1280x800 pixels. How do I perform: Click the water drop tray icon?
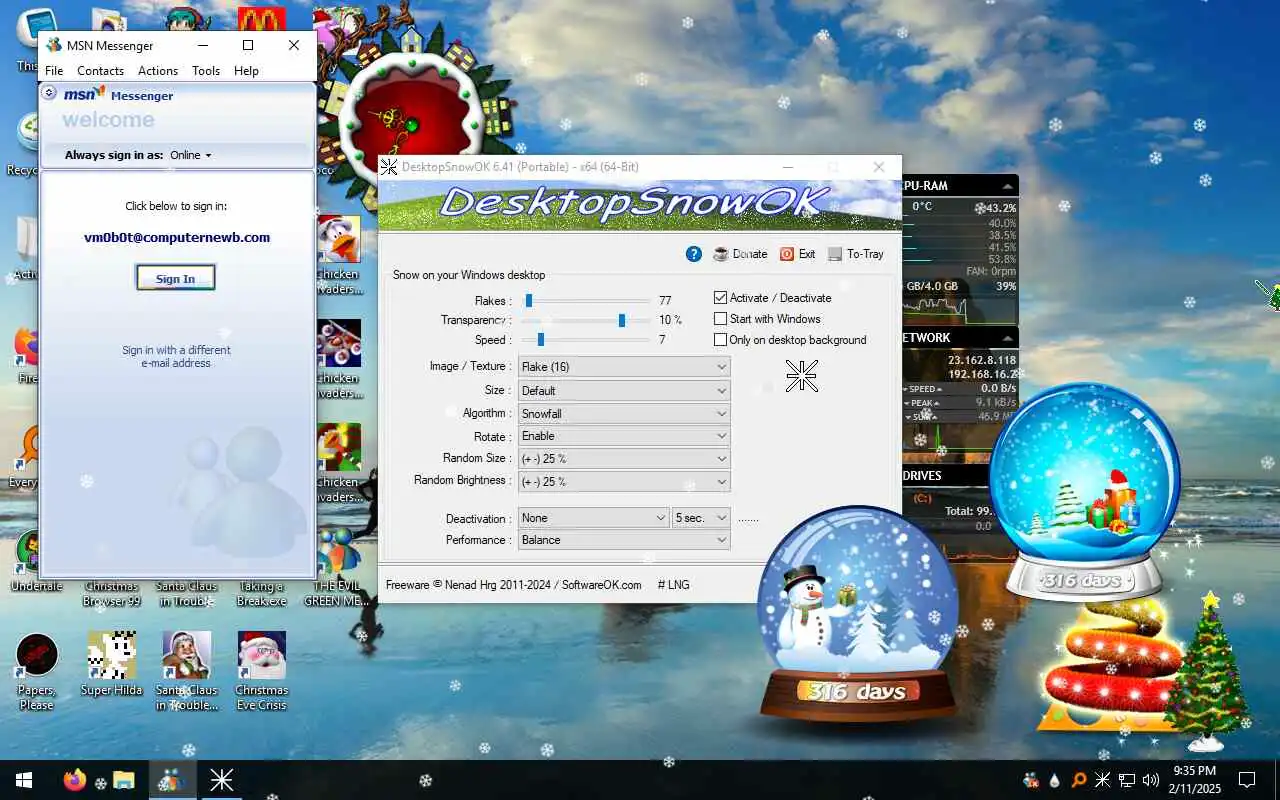(x=1055, y=780)
